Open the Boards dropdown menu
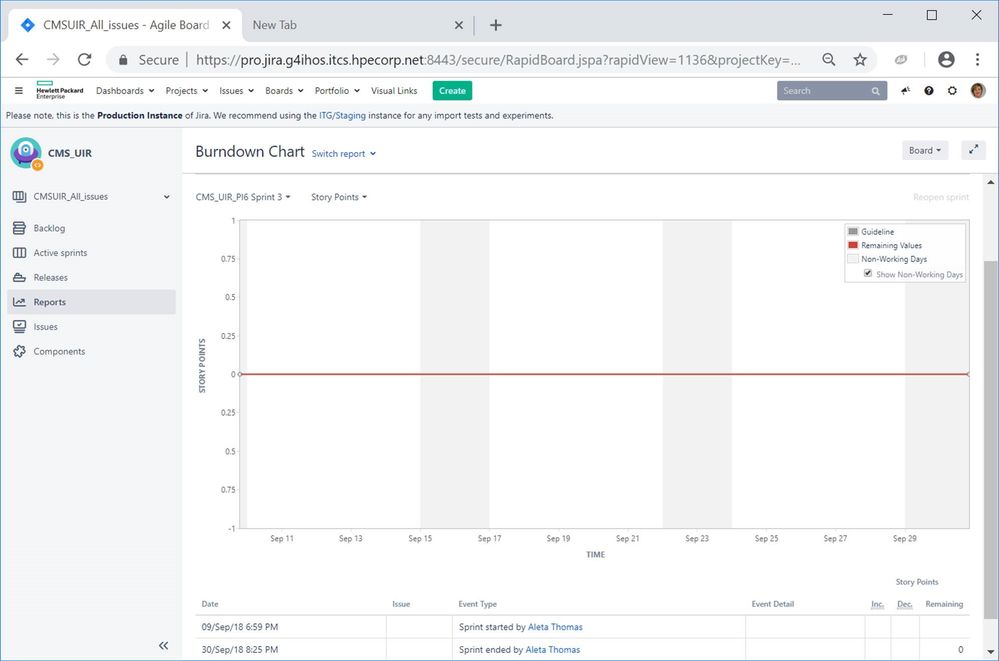This screenshot has height=661, width=999. click(284, 91)
